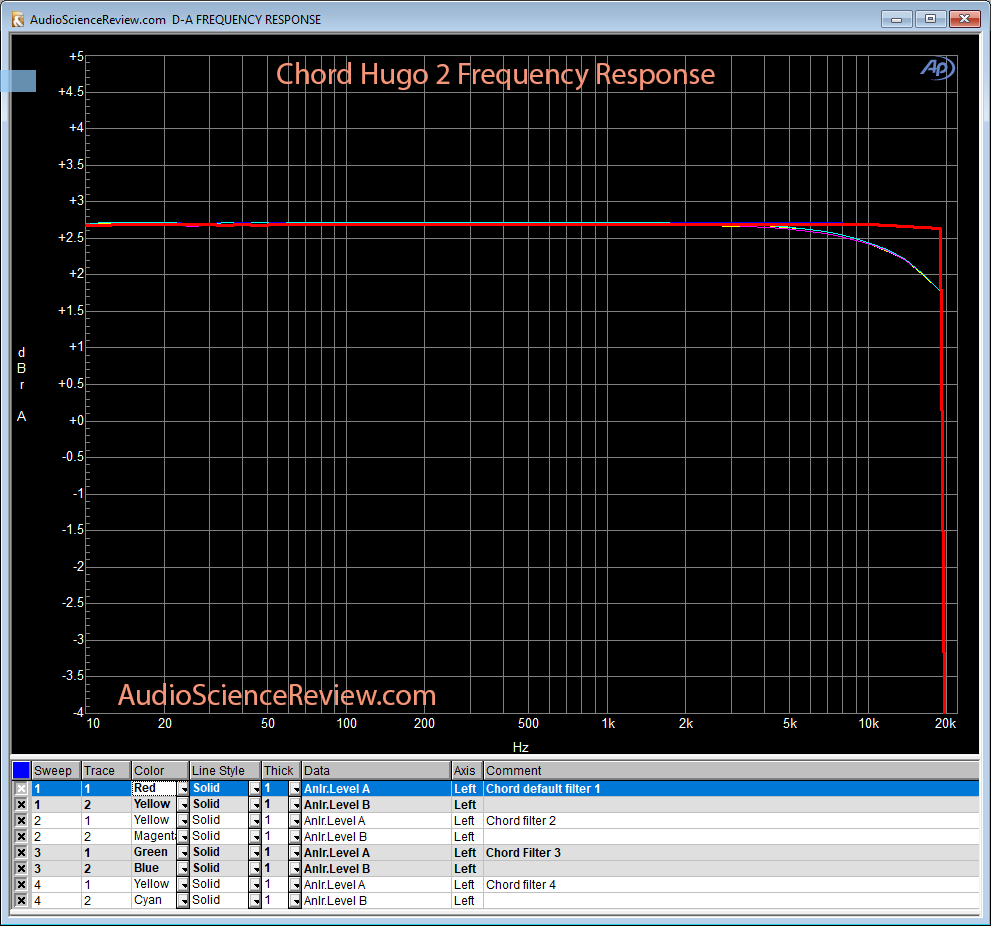Select the 'Chord Filter 3' comment cell

(731, 853)
